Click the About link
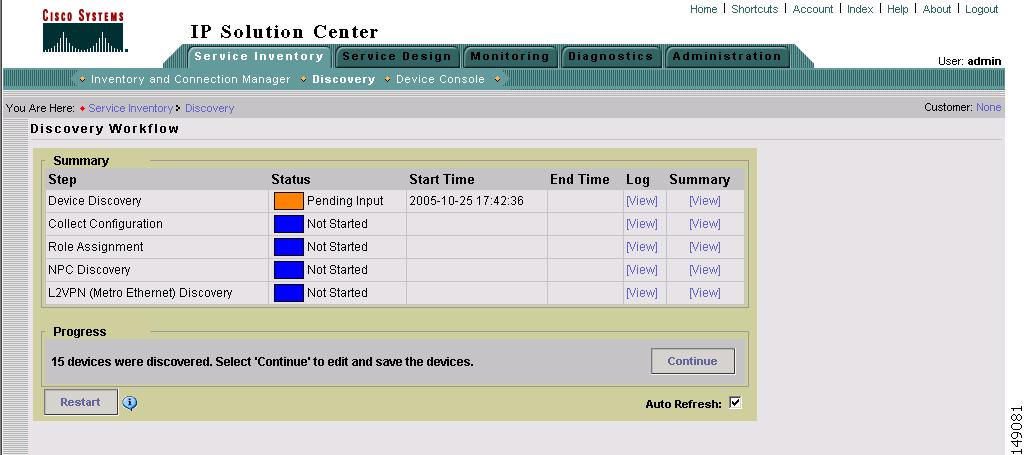1024x455 pixels. [x=937, y=9]
